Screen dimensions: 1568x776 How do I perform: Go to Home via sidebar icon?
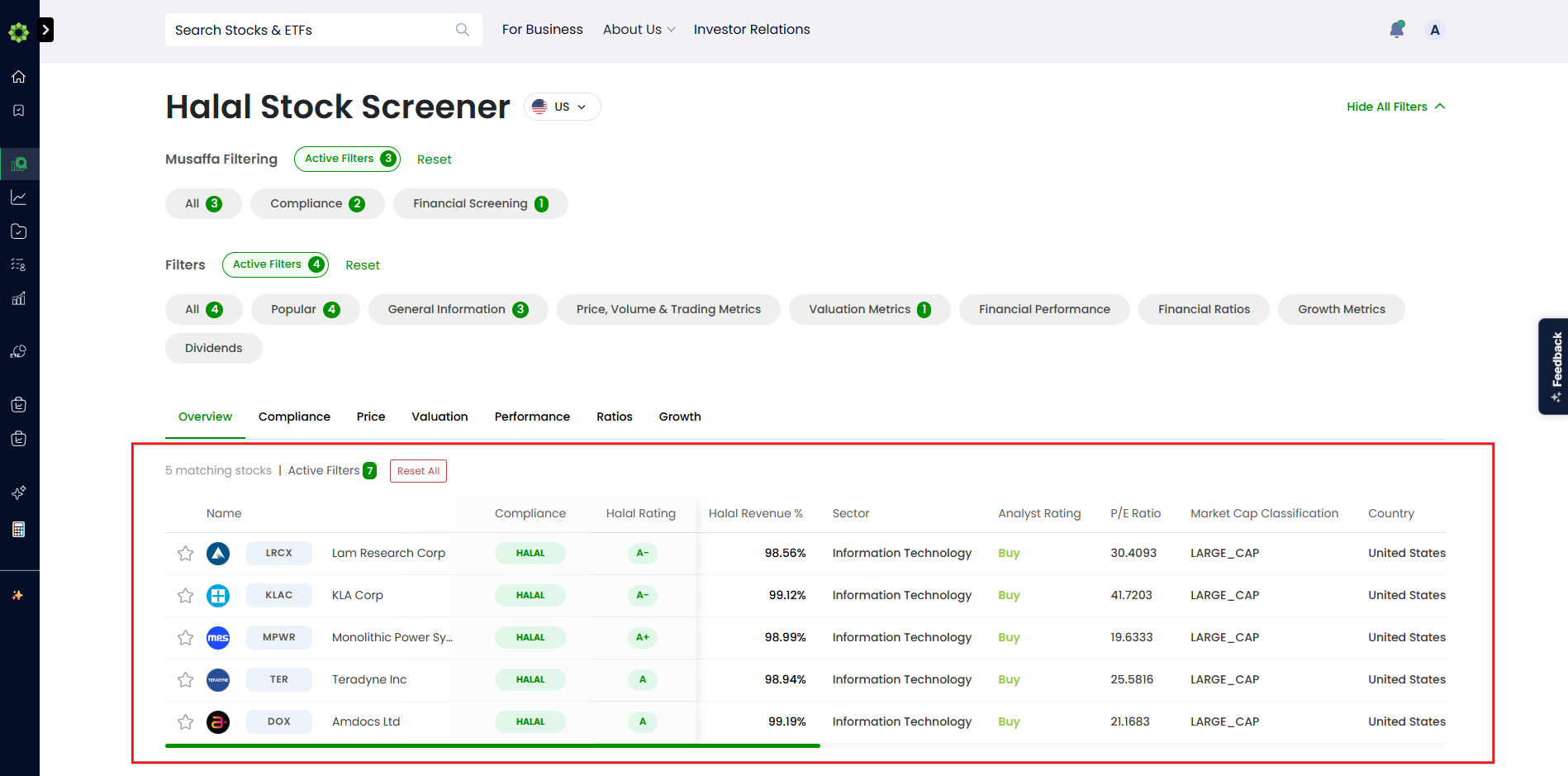click(x=18, y=77)
